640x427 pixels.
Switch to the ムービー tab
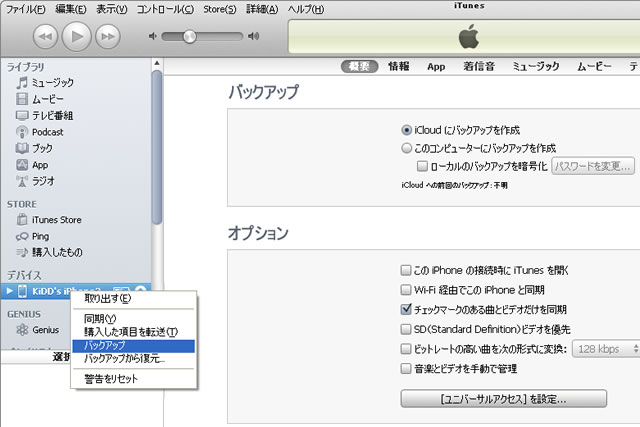coord(594,67)
